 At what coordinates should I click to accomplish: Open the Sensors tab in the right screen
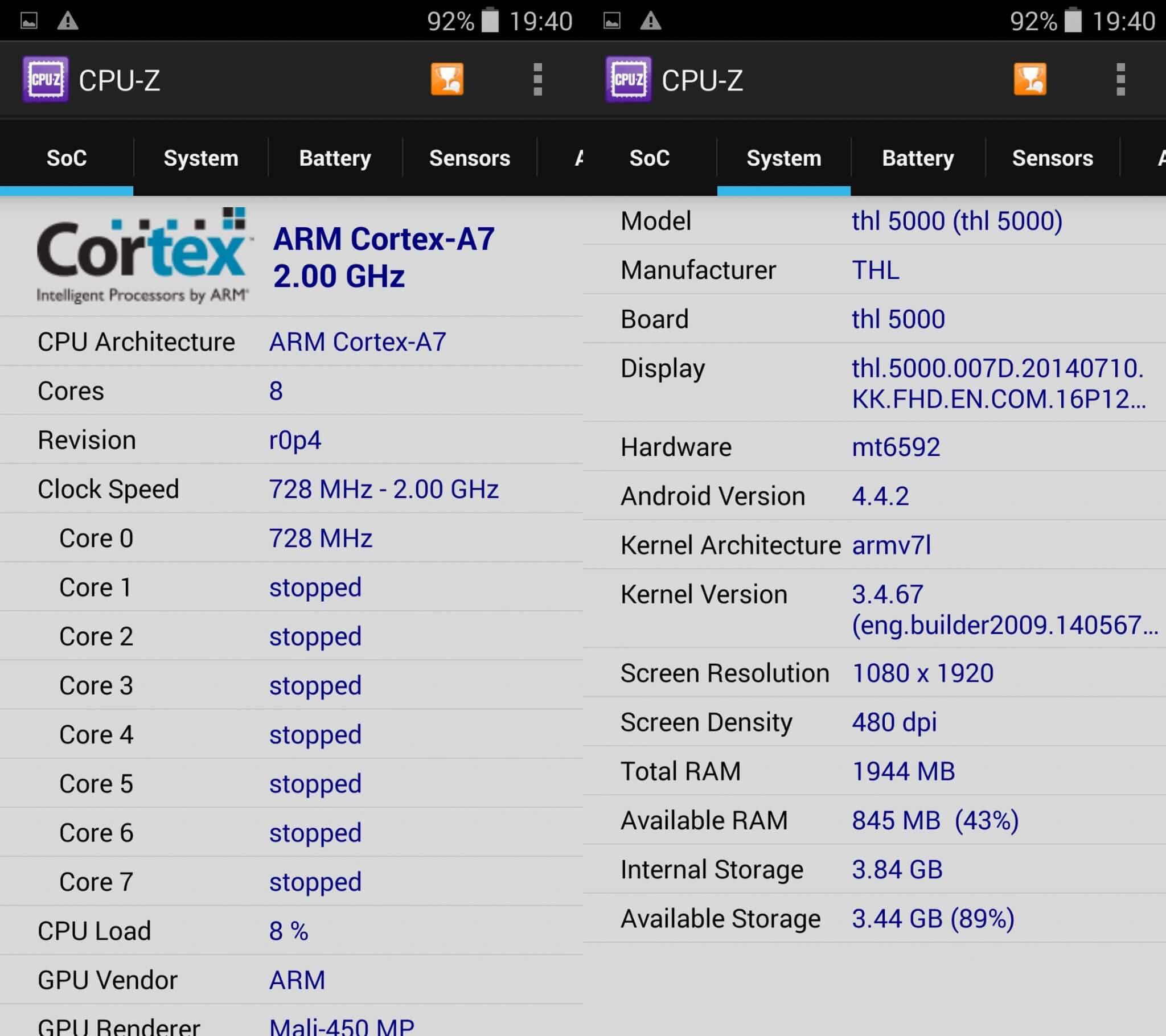[x=1053, y=158]
